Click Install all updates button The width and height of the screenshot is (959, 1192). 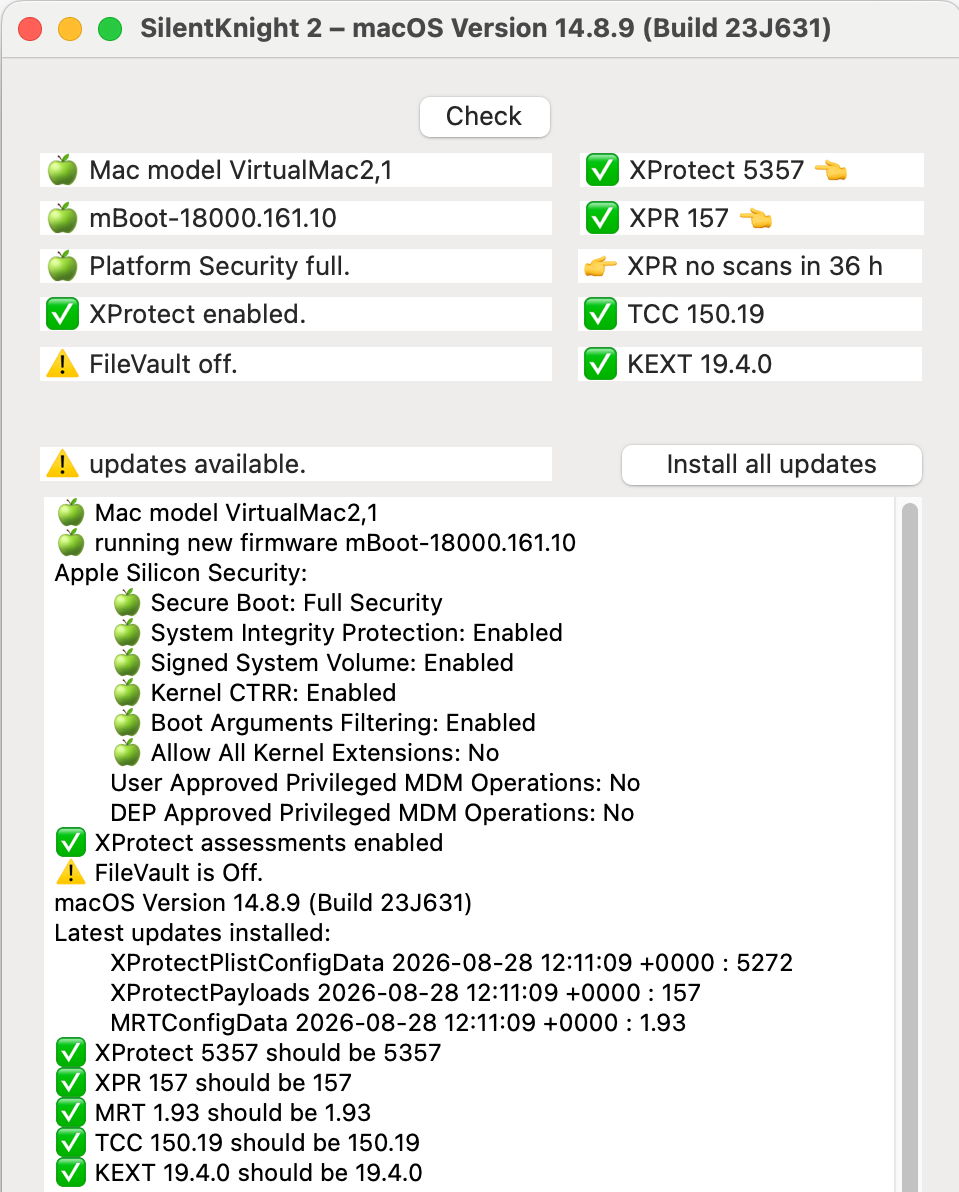tap(771, 464)
